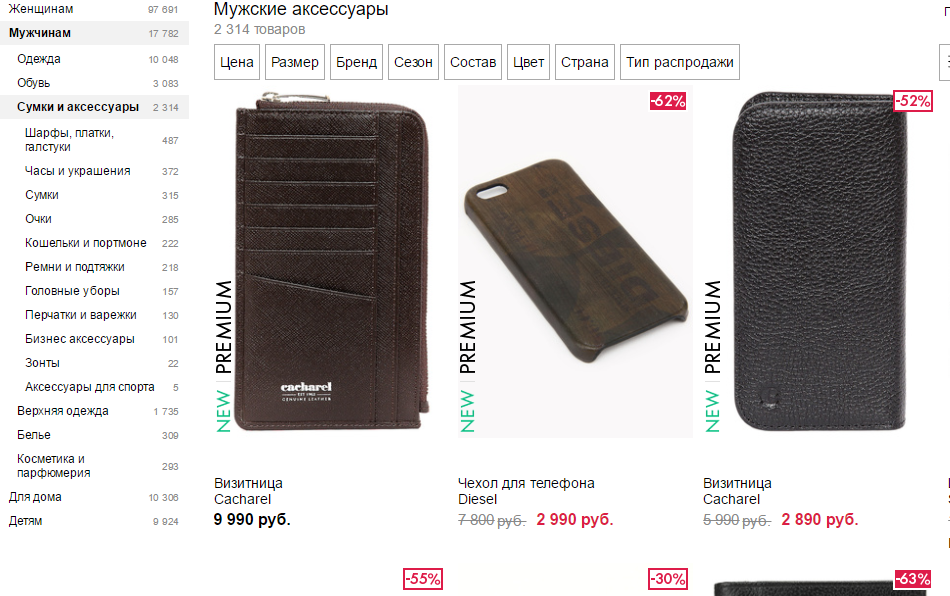Open the Бренд brand filter
This screenshot has height=596, width=950.
[356, 62]
